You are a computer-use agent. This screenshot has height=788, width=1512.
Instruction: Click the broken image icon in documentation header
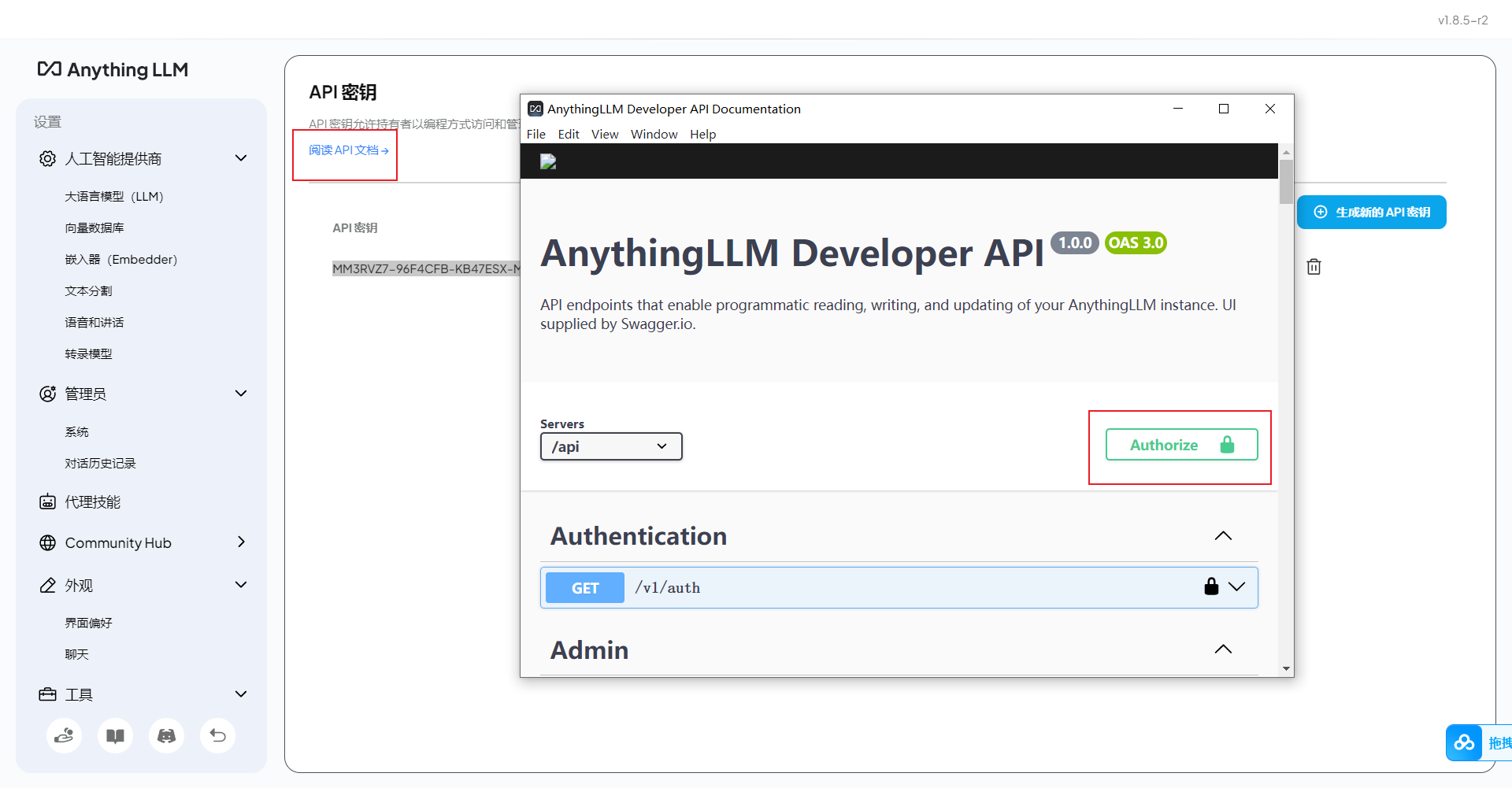pos(548,161)
